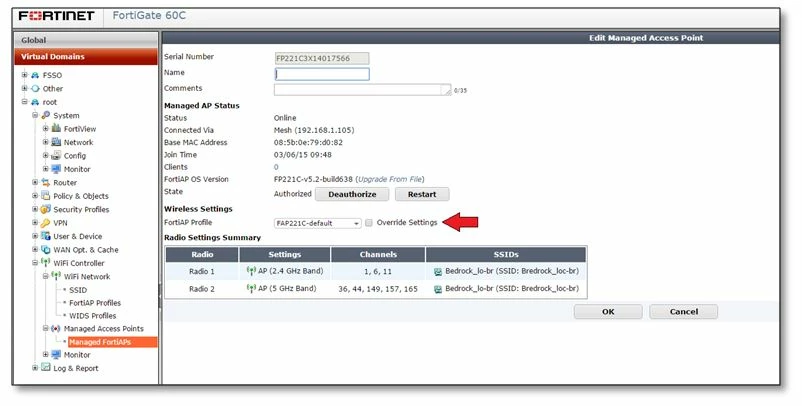
Task: Collapse the root tree node
Action: (24, 102)
